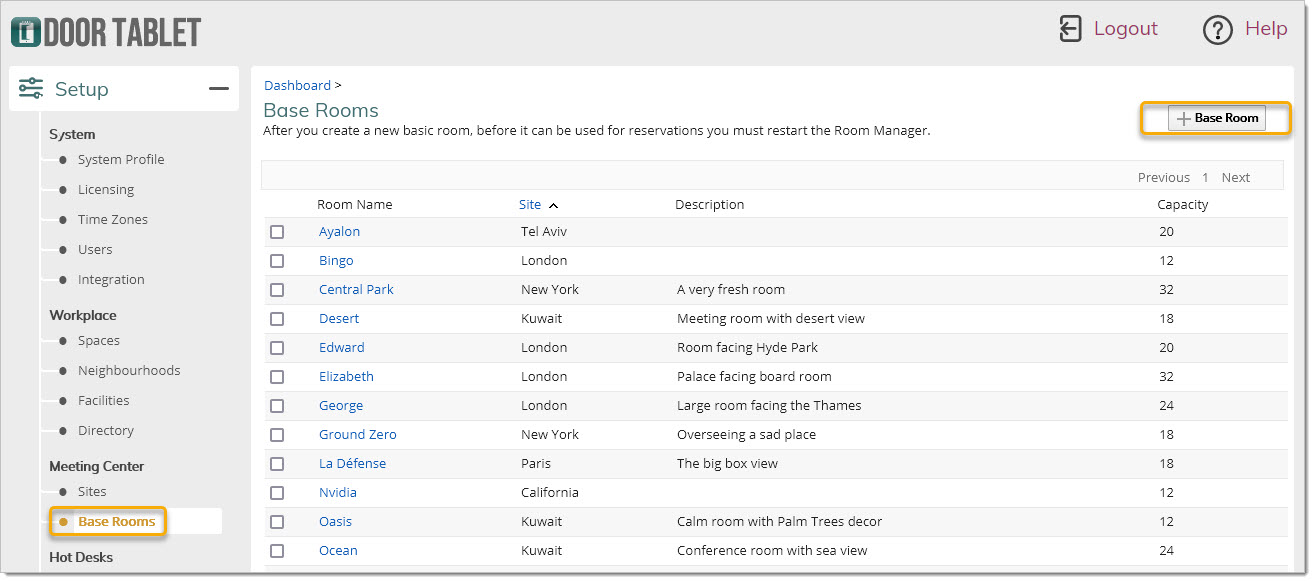
Task: Click the Setup sliders icon
Action: tap(31, 89)
